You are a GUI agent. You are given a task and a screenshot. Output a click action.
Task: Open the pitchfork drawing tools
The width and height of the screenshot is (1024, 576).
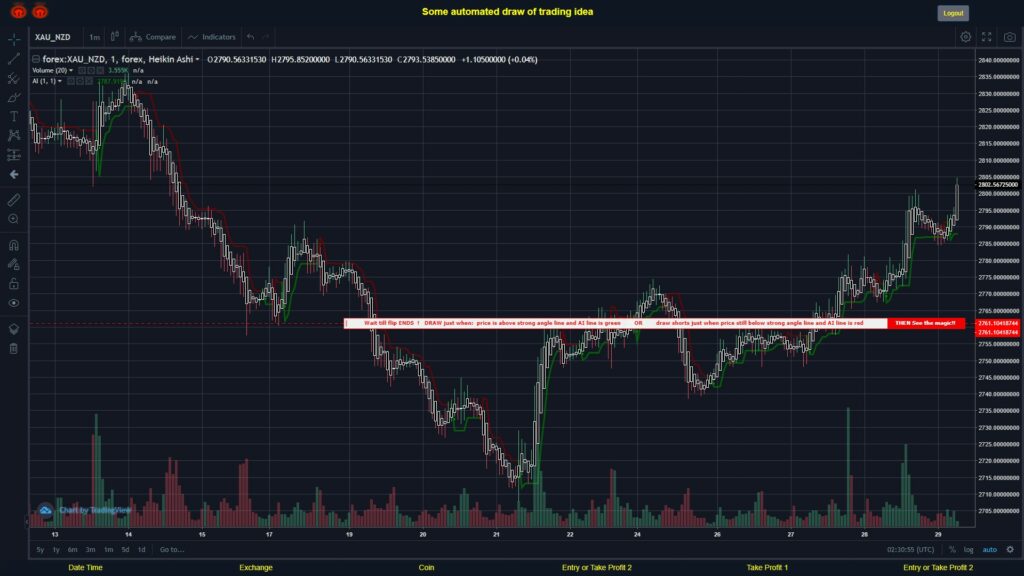(x=14, y=78)
